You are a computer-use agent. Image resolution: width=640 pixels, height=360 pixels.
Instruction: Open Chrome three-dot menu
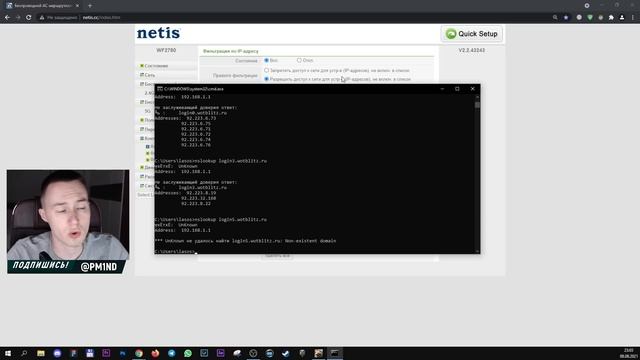(x=633, y=18)
